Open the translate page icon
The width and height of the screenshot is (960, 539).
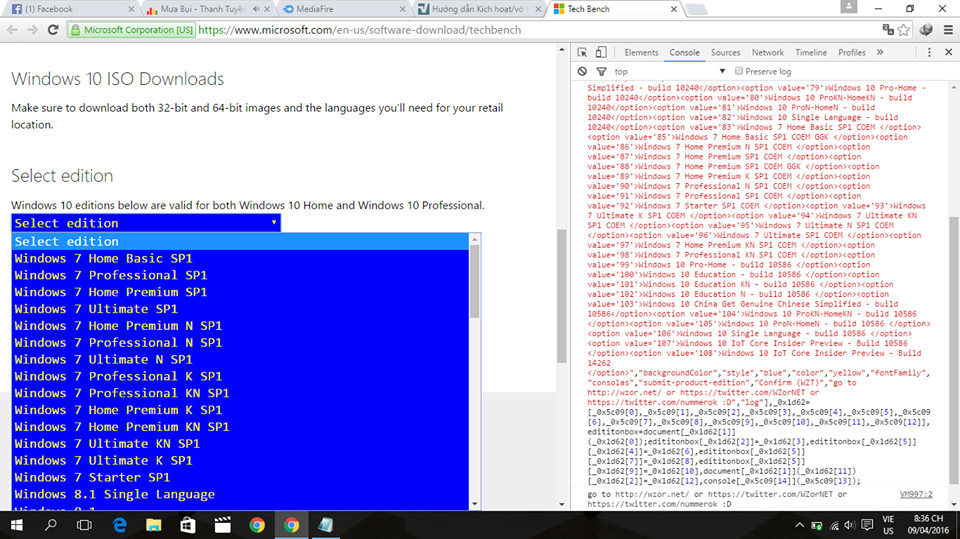pyautogui.click(x=888, y=30)
